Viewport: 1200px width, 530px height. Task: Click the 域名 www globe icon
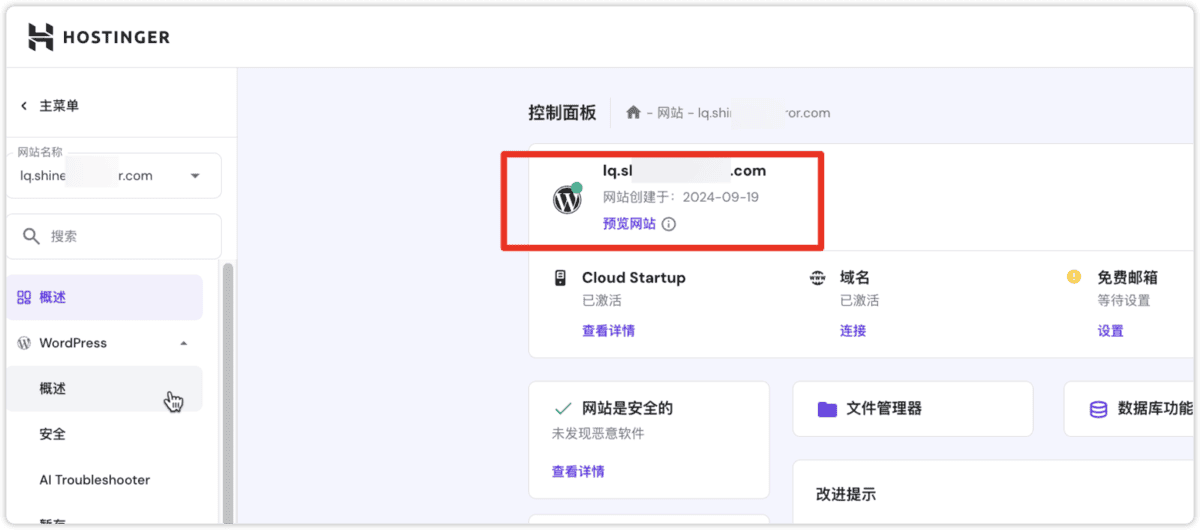click(818, 277)
